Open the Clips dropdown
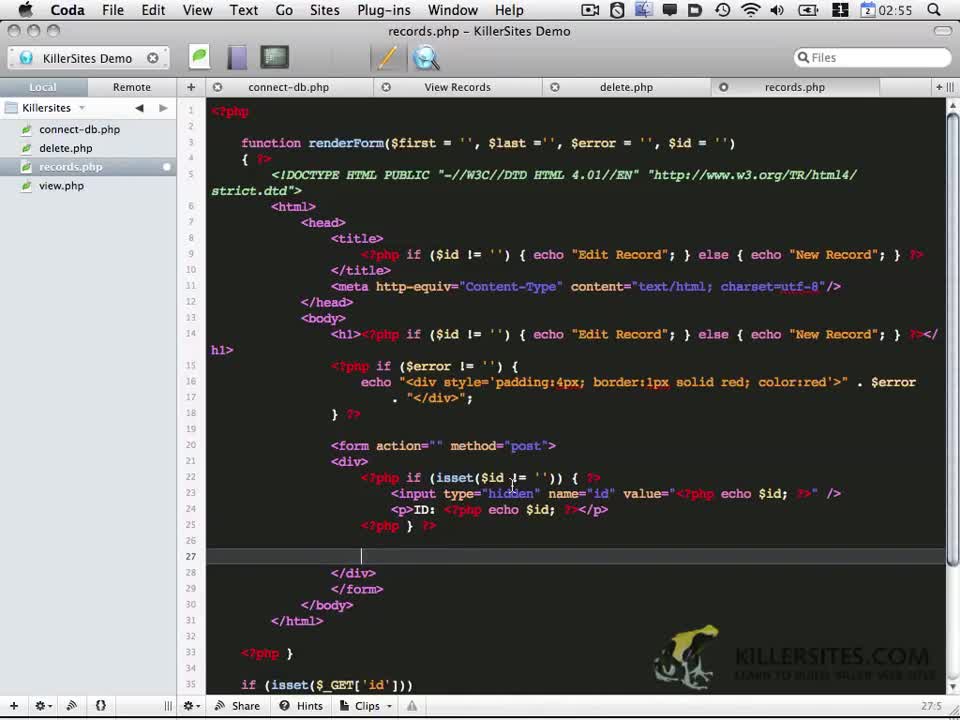Screen dimensions: 960x720 click(x=366, y=706)
